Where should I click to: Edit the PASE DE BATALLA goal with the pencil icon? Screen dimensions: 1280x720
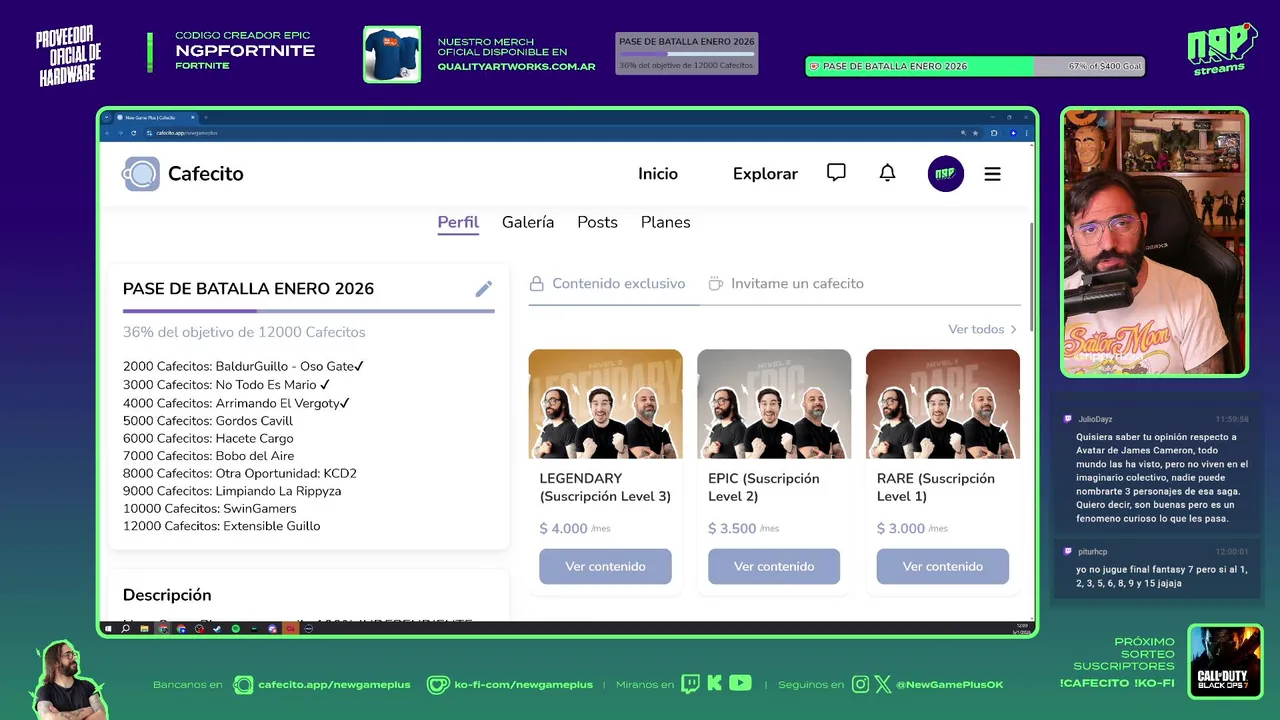pyautogui.click(x=484, y=289)
